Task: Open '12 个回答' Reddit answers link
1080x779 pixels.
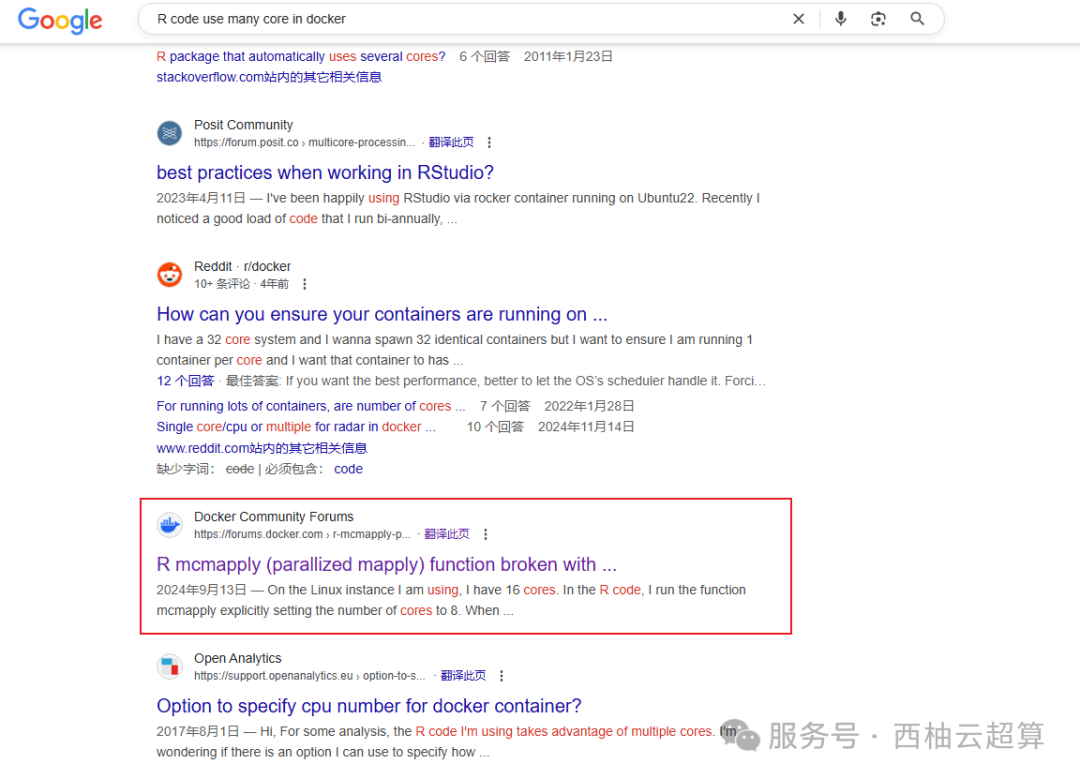Action: pyautogui.click(x=185, y=381)
